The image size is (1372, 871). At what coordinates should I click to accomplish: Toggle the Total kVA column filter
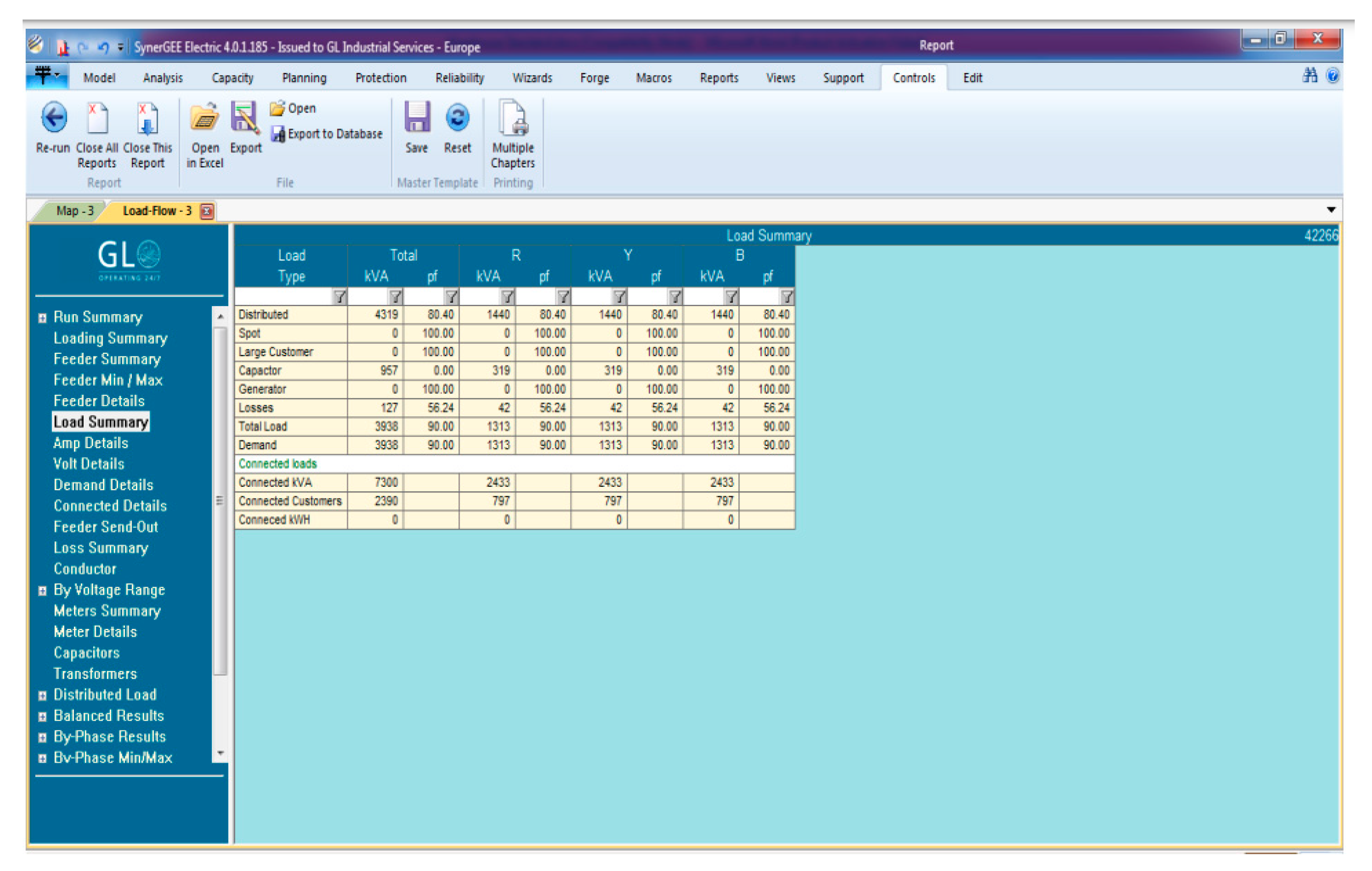pos(395,296)
